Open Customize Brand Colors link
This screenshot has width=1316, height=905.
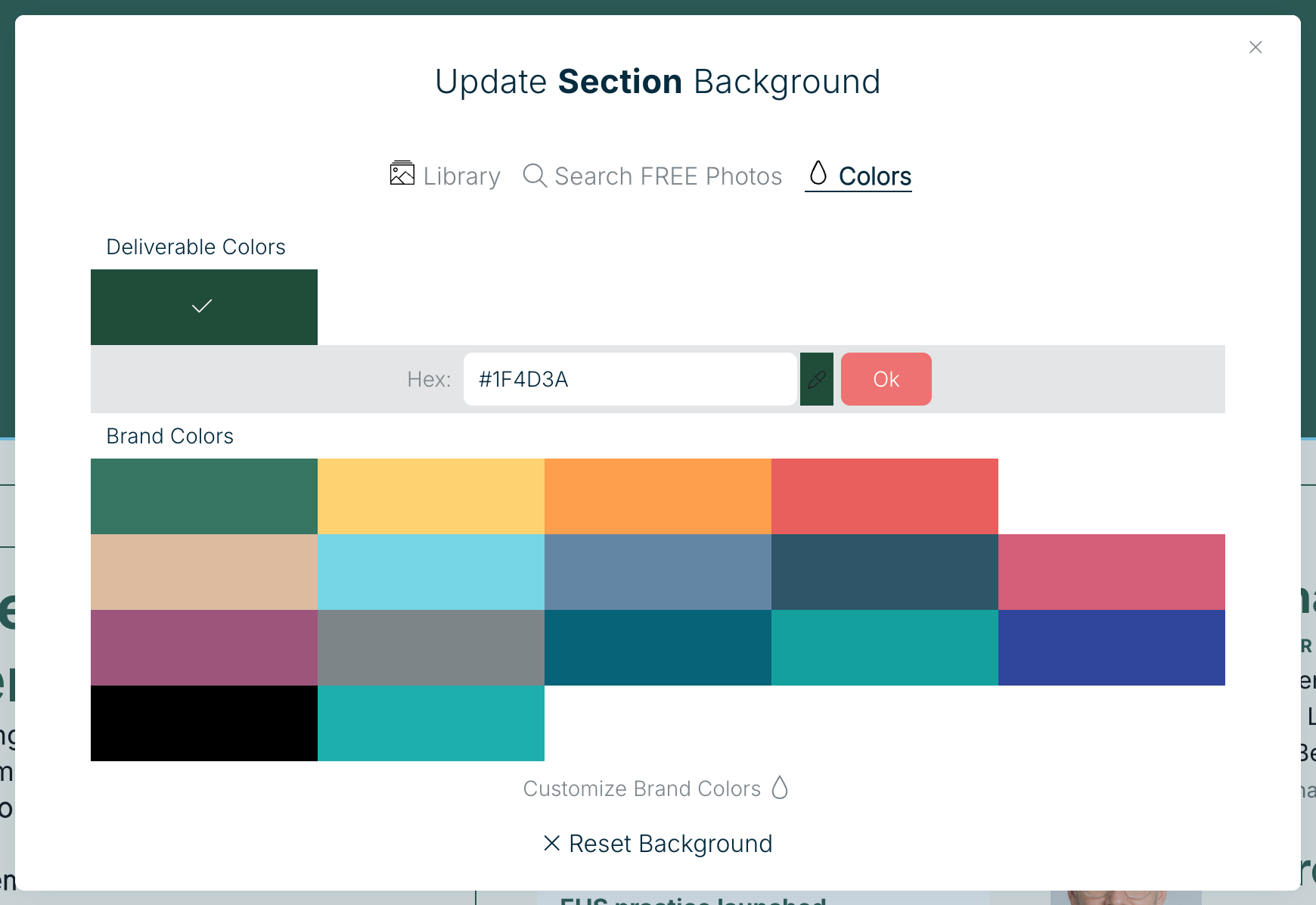(656, 788)
